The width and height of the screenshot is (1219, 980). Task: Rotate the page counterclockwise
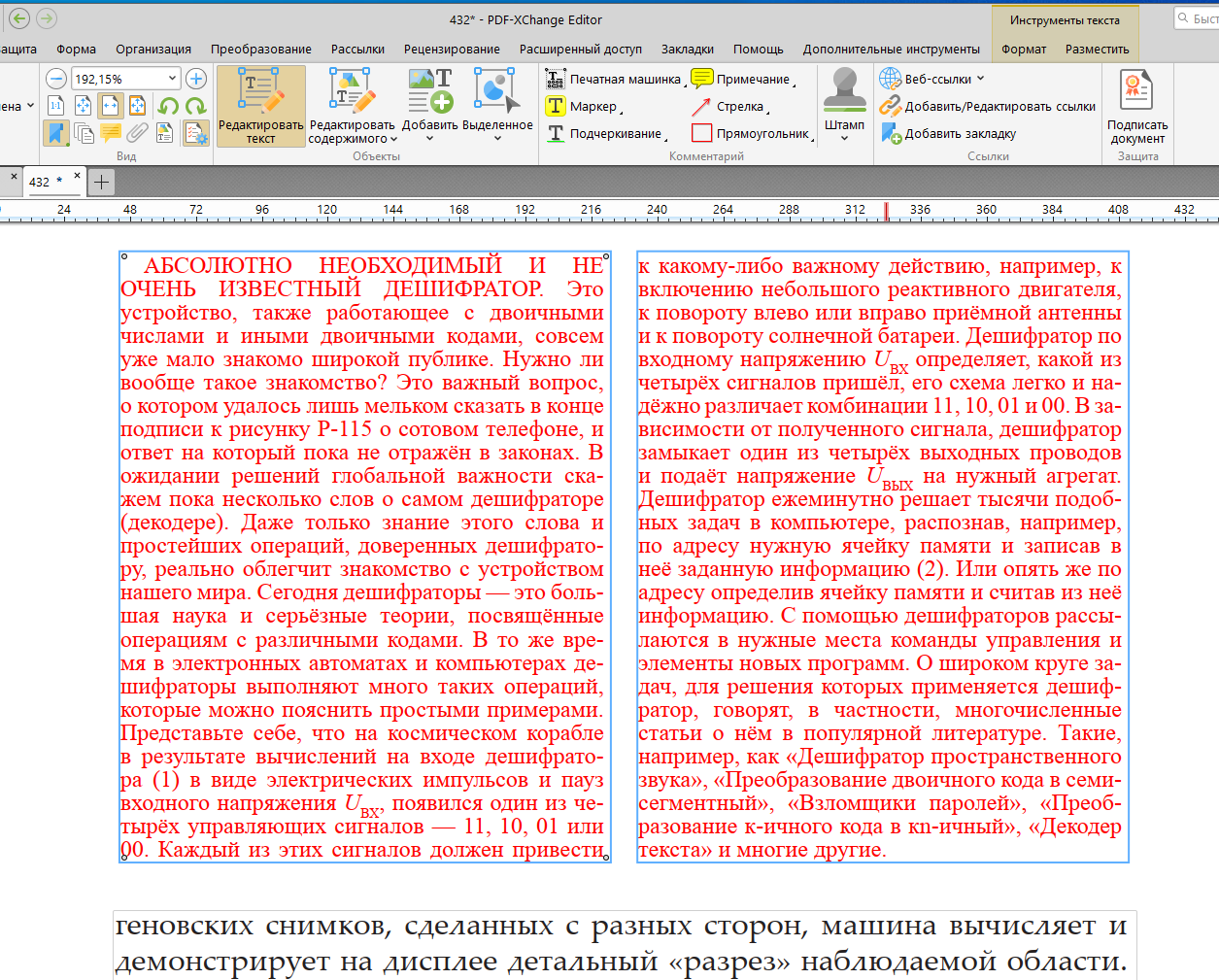point(168,106)
